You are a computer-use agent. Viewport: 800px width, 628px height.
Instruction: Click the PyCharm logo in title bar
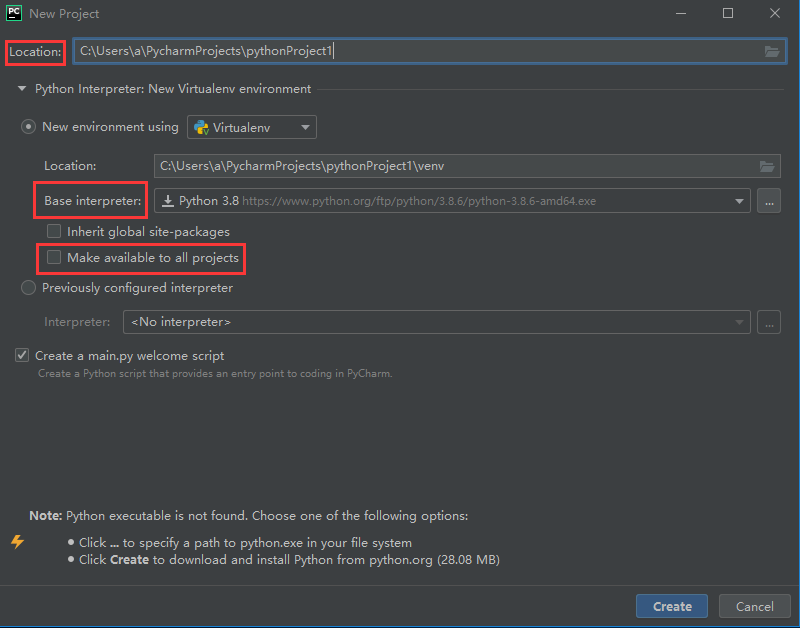click(14, 13)
